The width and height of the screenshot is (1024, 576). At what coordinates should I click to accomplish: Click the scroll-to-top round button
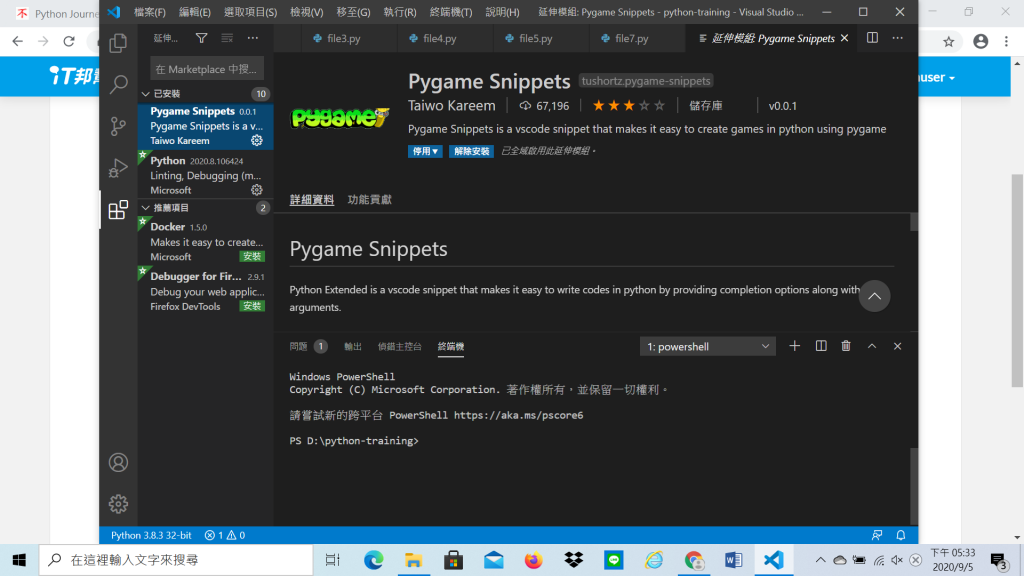[x=874, y=296]
